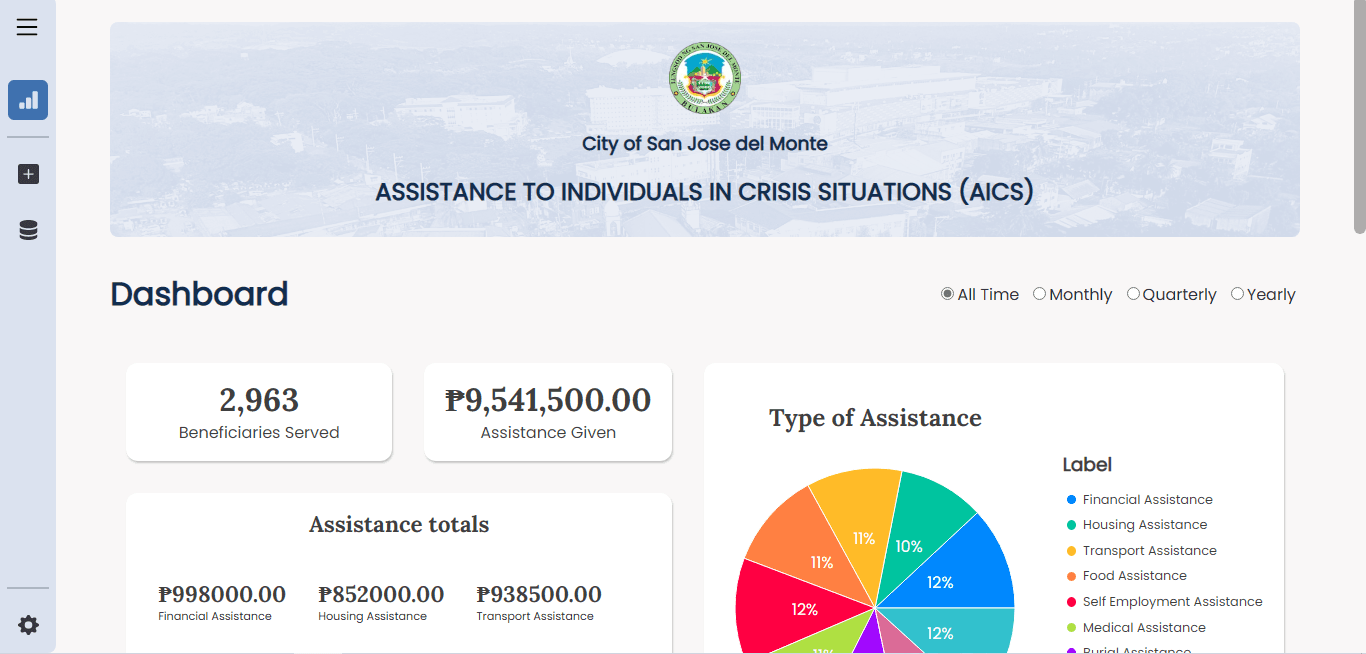Click the ₱9,541,500.00 Assistance Given card

548,412
